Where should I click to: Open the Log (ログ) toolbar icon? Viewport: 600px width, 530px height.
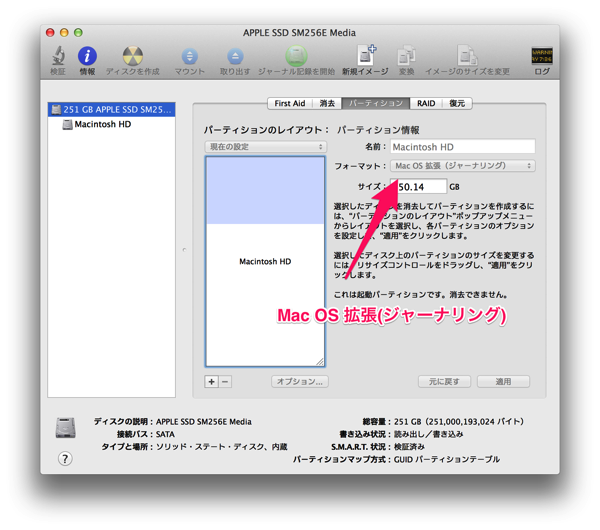coord(542,56)
